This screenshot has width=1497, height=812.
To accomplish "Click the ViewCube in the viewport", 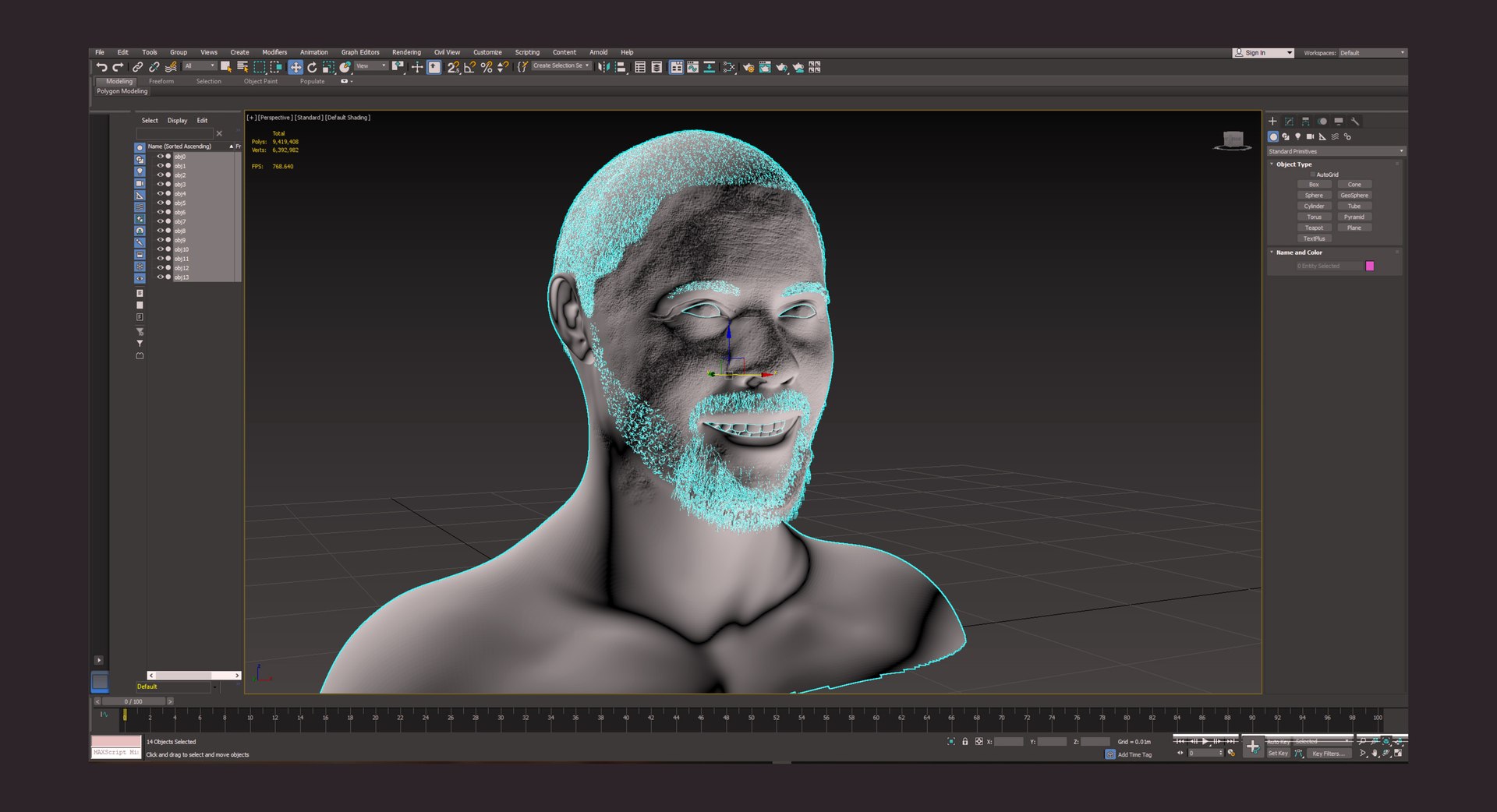I will point(1233,140).
